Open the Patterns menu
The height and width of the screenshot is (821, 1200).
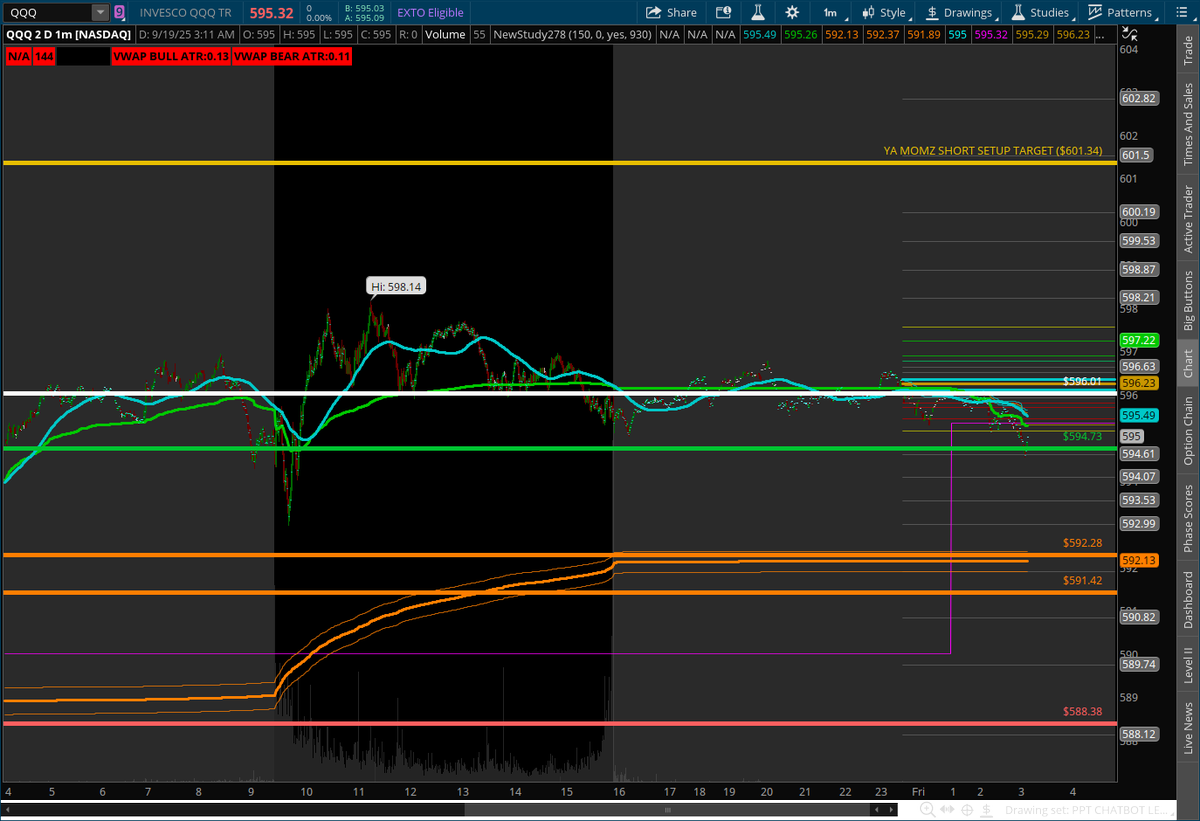pos(1122,13)
